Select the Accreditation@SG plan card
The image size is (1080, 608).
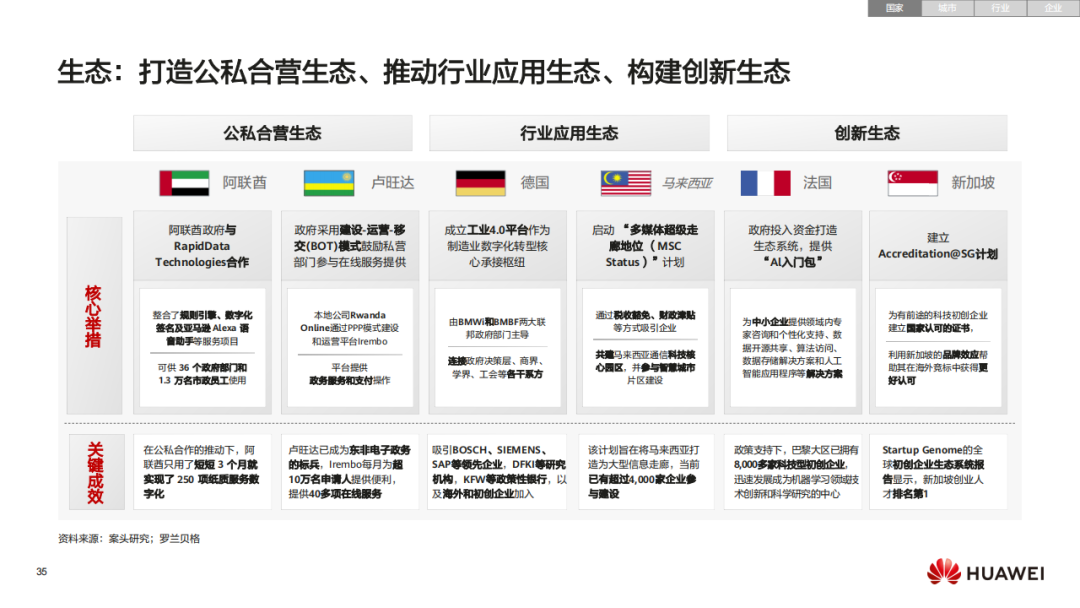pyautogui.click(x=939, y=248)
